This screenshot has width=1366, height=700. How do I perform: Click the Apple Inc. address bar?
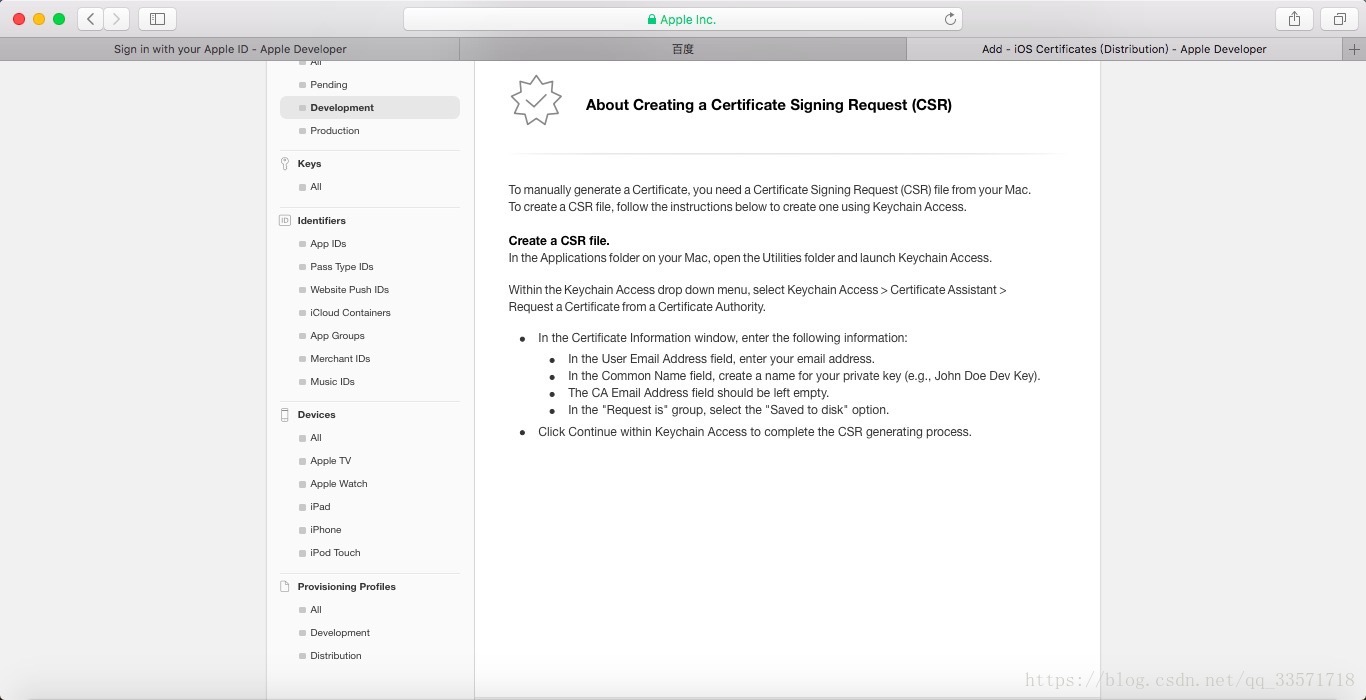[x=682, y=19]
